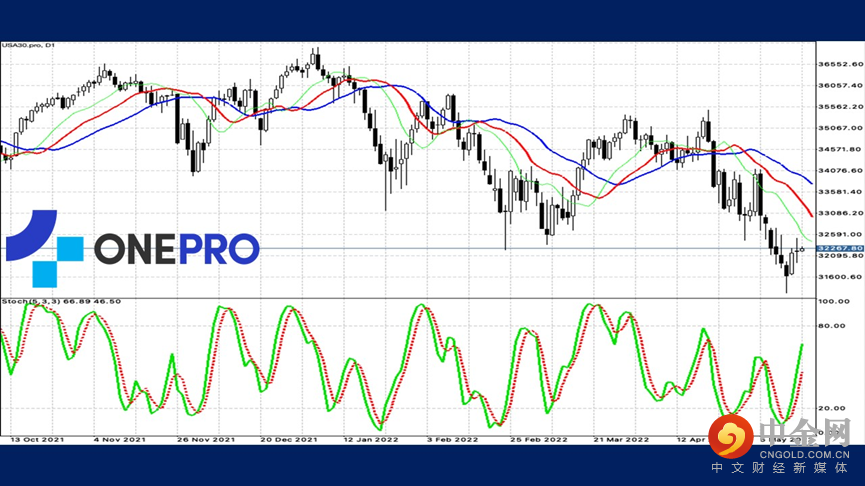Click price axis label 33086.20
Image resolution: width=865 pixels, height=486 pixels.
pos(840,213)
